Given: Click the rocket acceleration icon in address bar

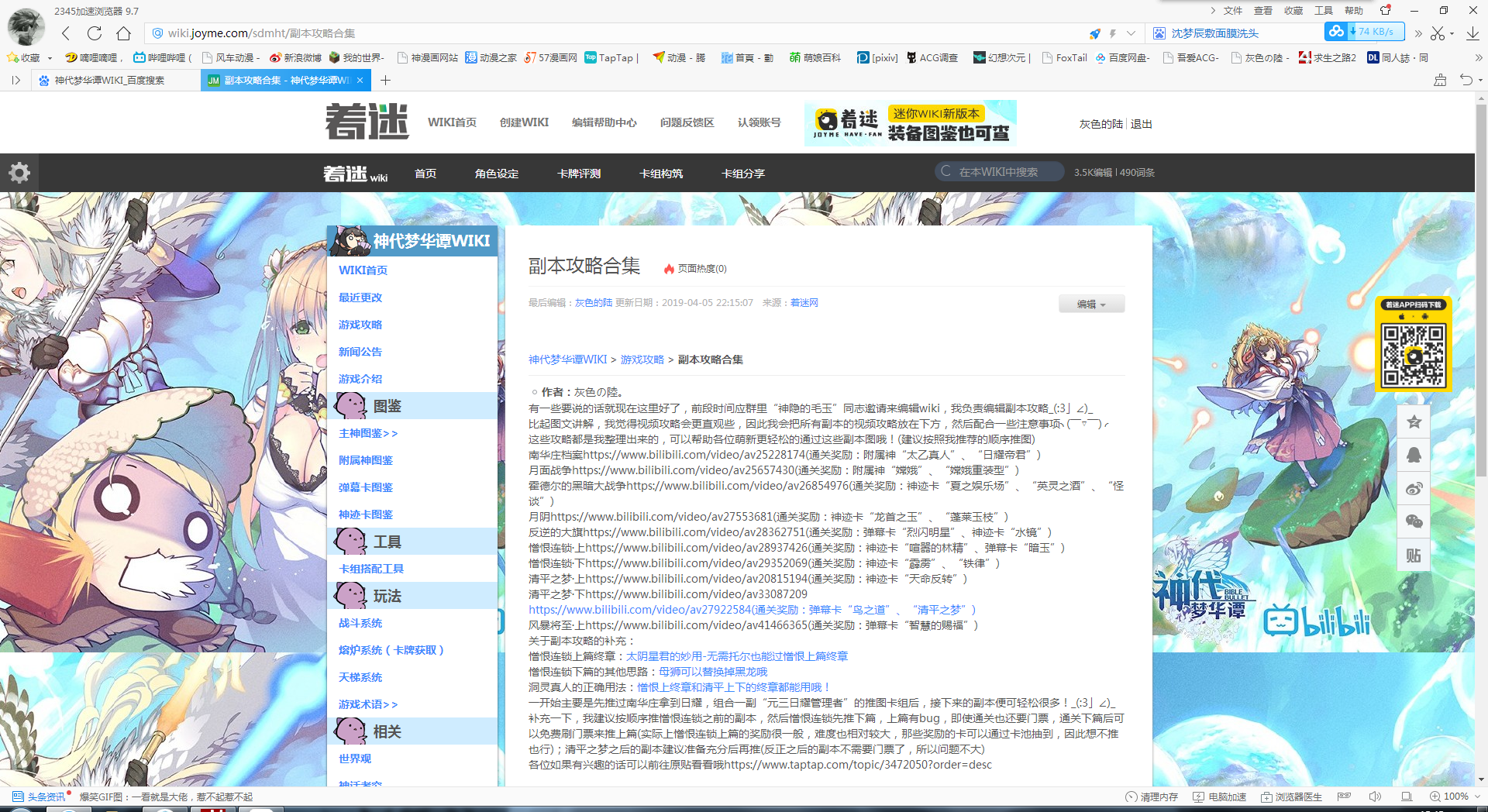Looking at the screenshot, I should (x=1094, y=33).
